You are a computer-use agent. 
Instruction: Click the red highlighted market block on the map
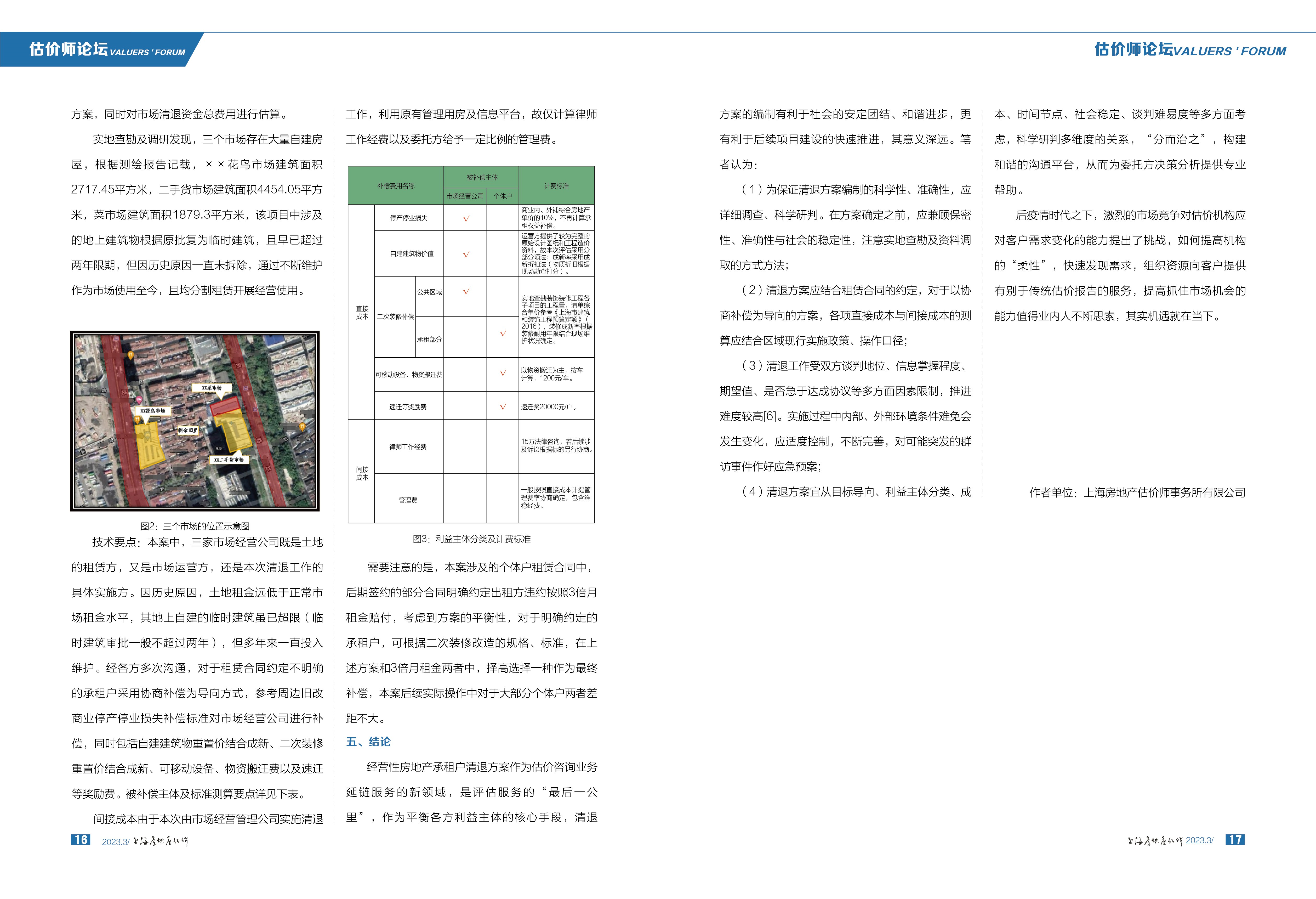point(225,407)
